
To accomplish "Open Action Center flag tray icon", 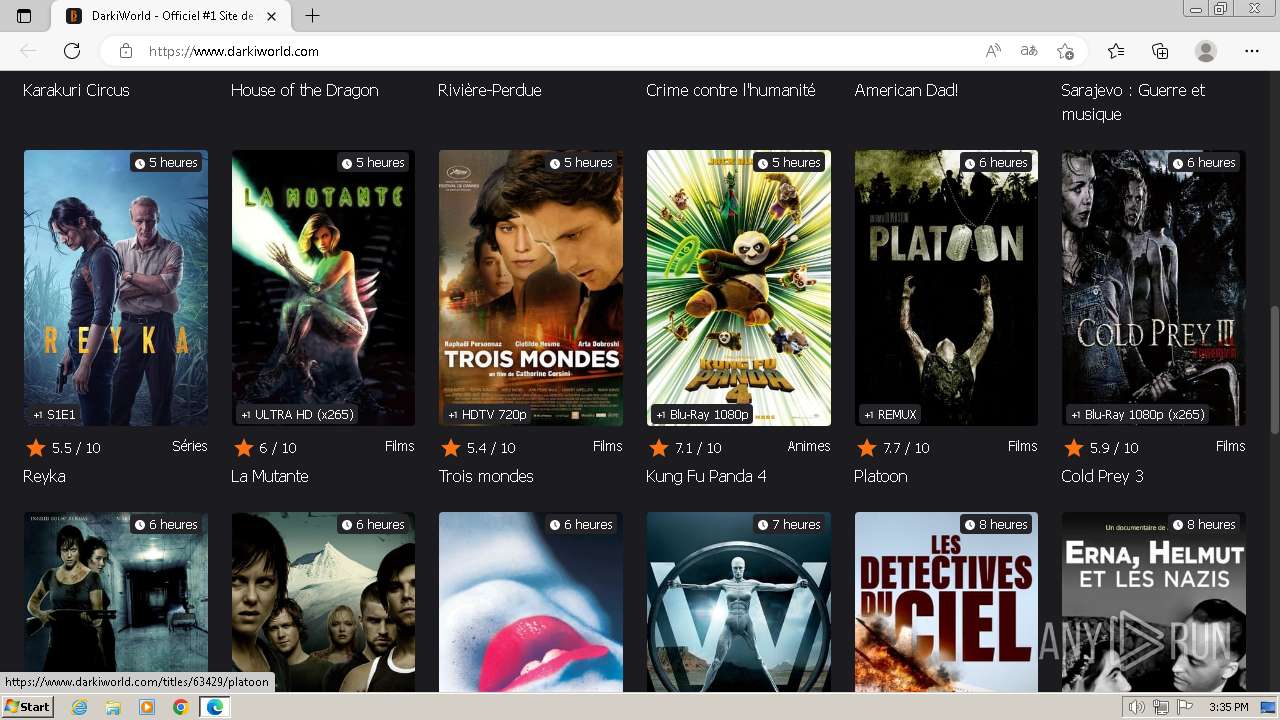I will tap(1186, 707).
